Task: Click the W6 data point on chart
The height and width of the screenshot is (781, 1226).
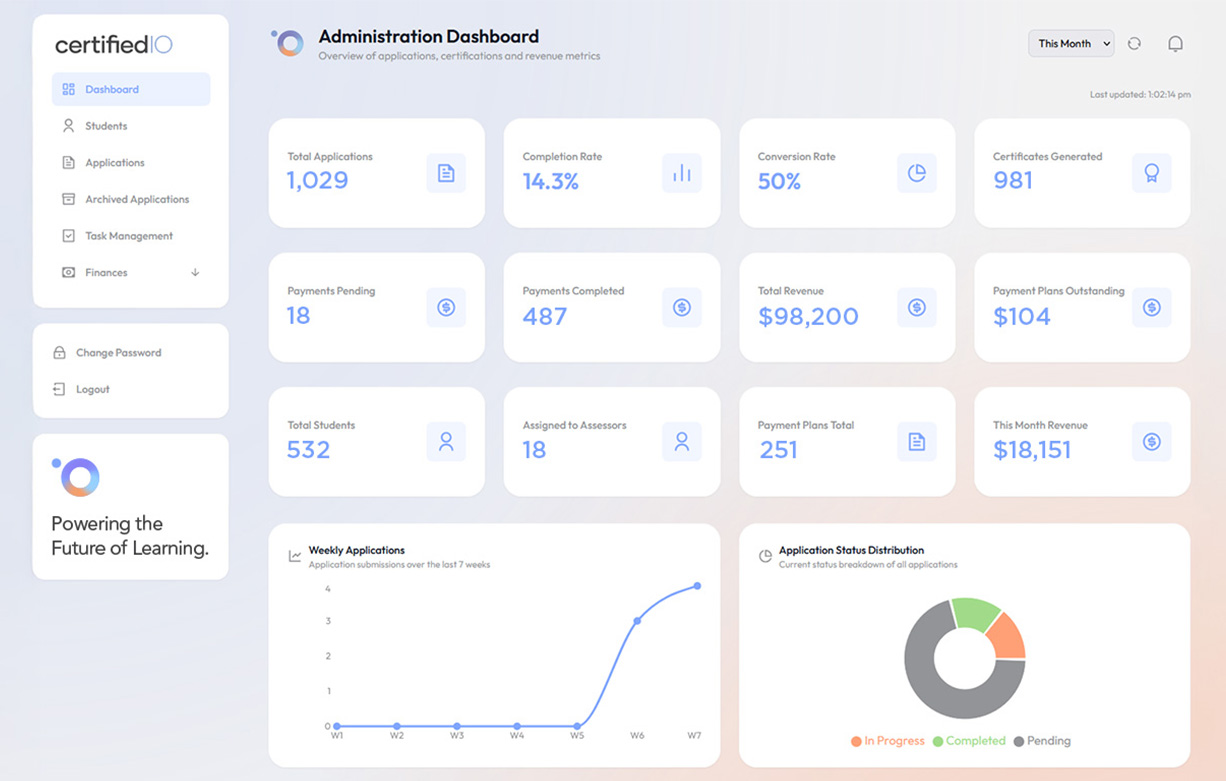Action: pos(637,621)
